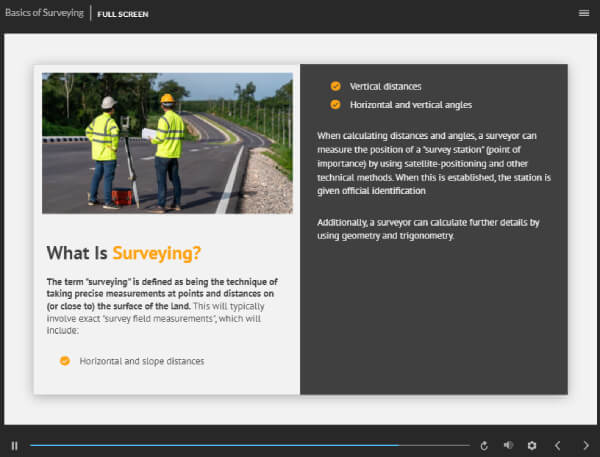Click checkmark beside Vertical distances
This screenshot has width=600, height=457.
[x=335, y=86]
